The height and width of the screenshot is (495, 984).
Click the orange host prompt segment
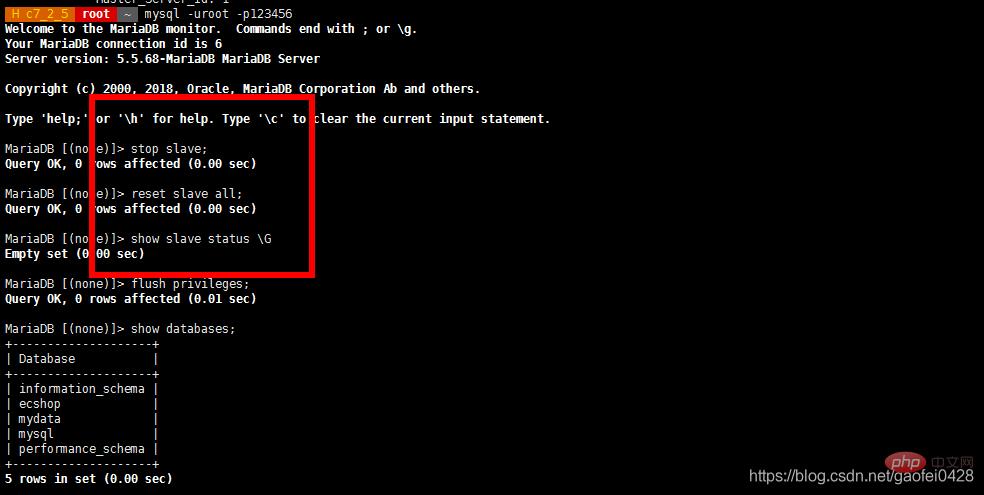40,14
